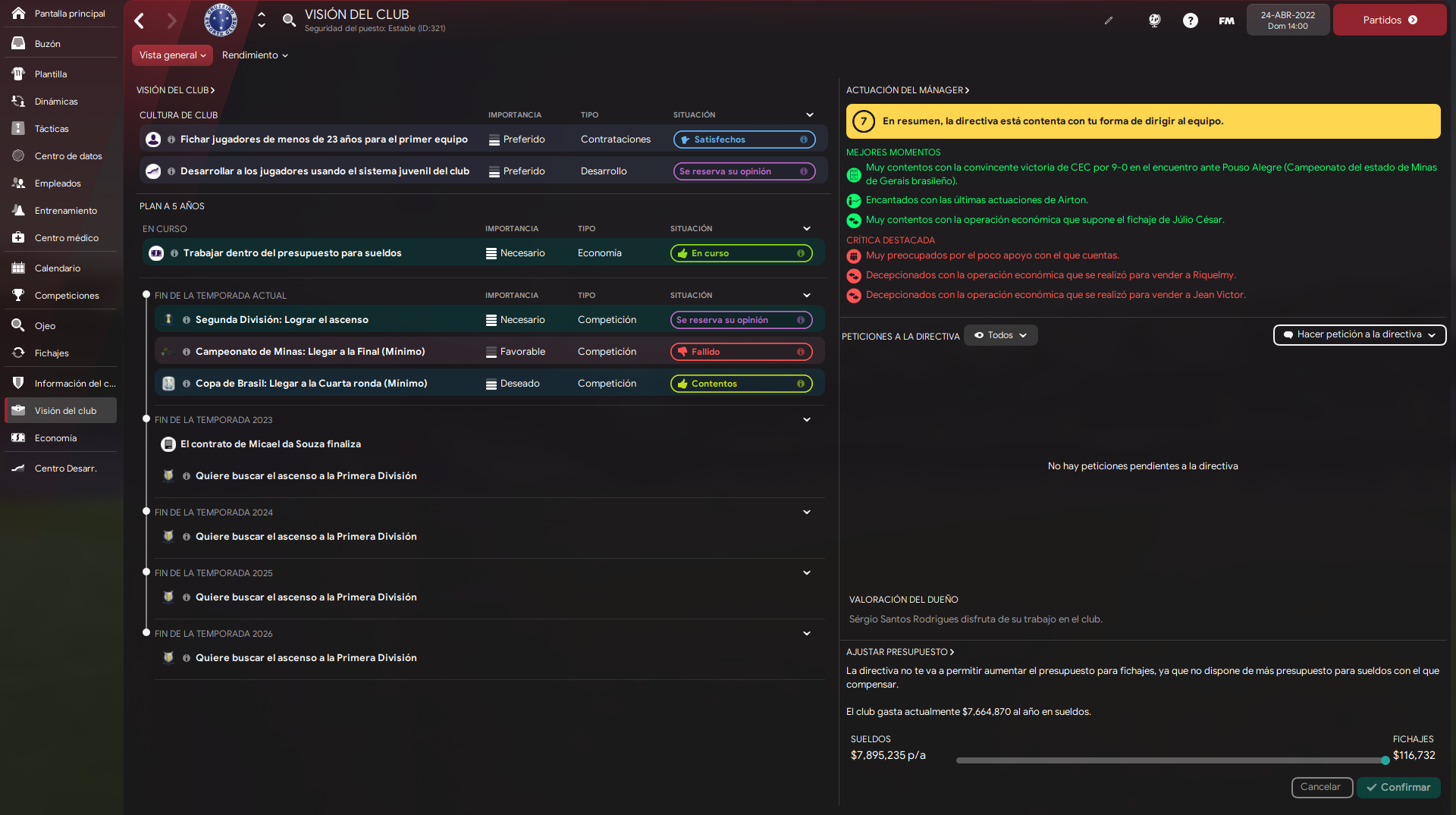The image size is (1456, 815).
Task: Click the board rating summary banner
Action: [1143, 121]
